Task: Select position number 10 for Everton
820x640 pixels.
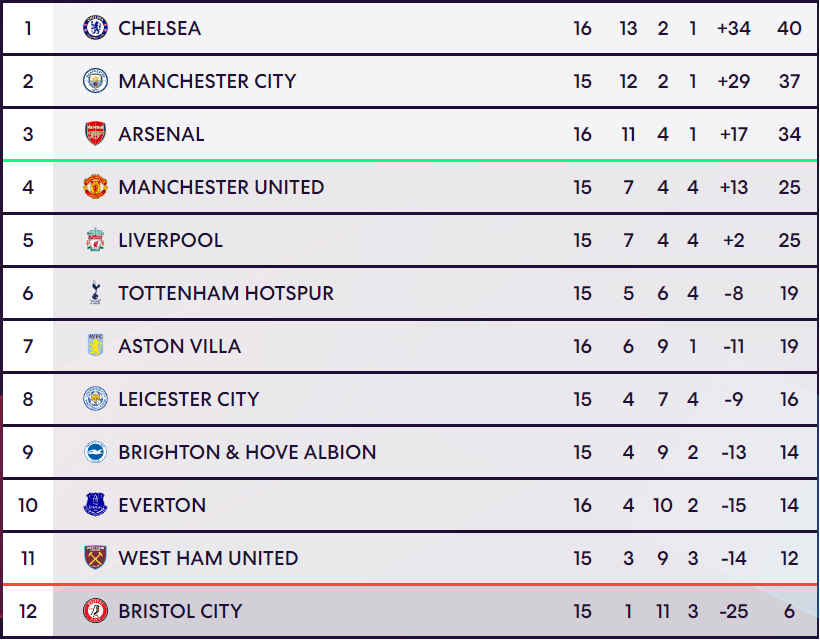Action: (28, 505)
